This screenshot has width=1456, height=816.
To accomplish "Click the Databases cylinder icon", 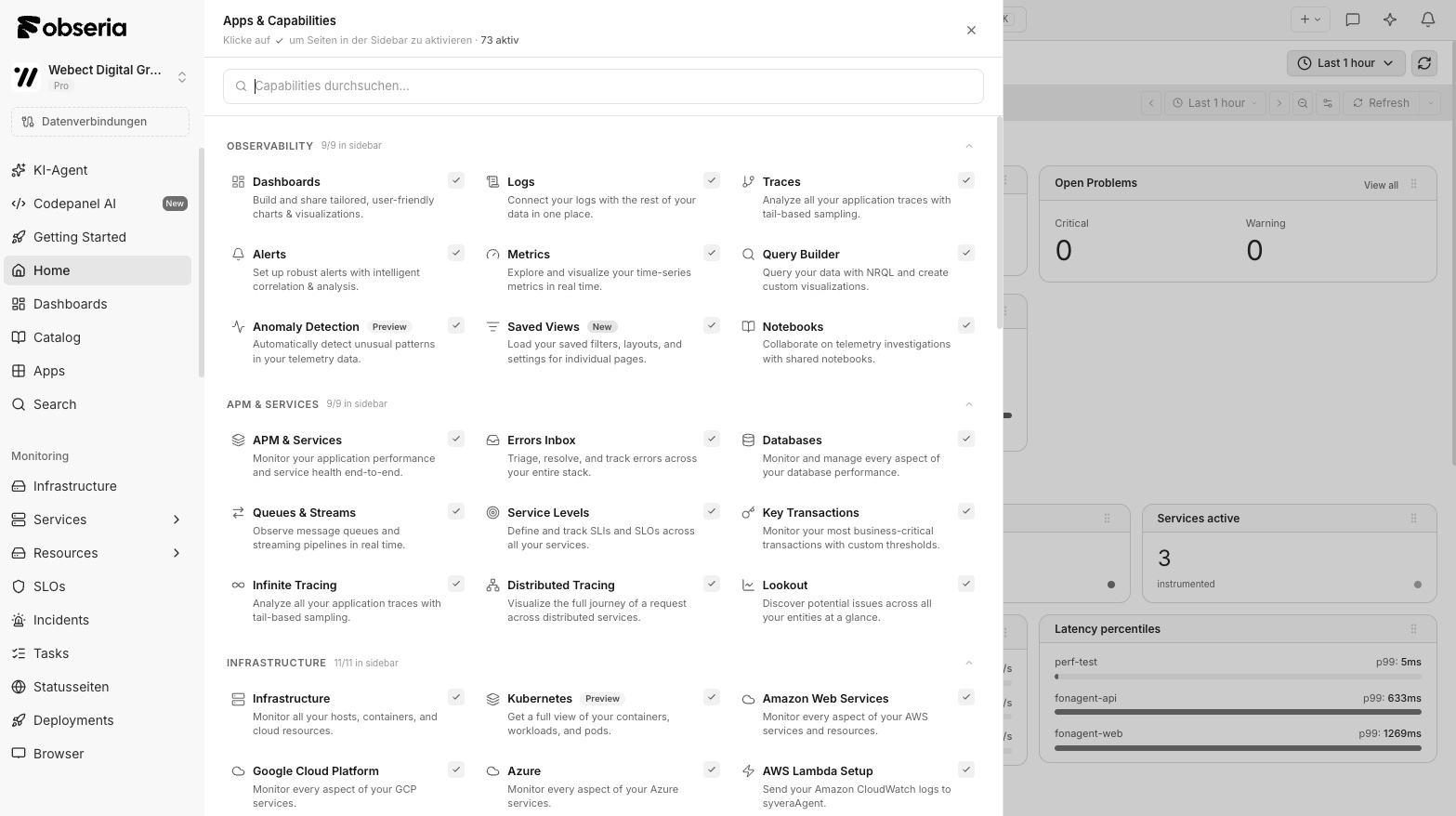I will pos(748,441).
